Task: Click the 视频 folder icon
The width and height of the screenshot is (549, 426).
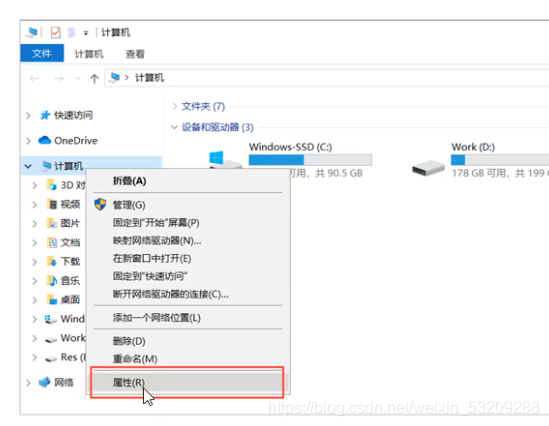Action: tap(52, 204)
